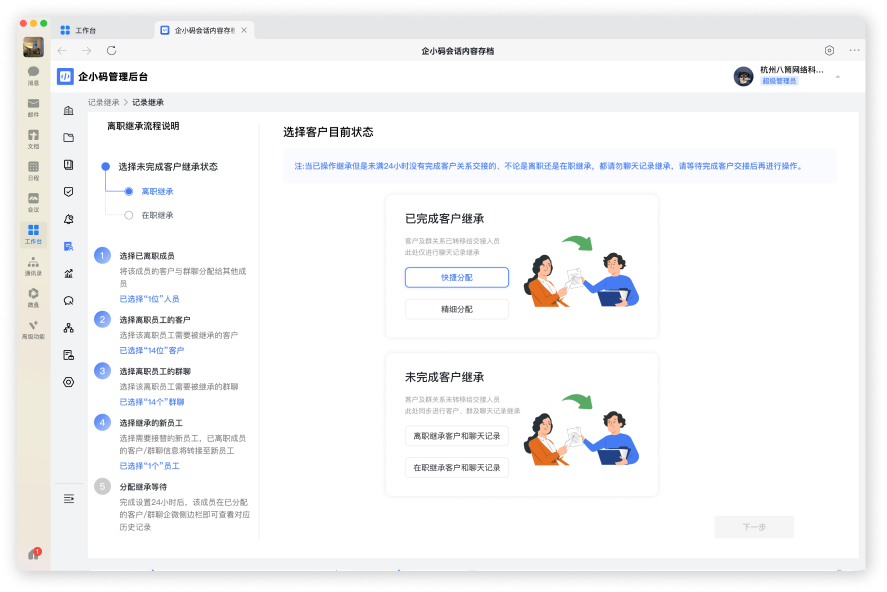Screen dimensions: 887x592
Task: Click step 3 选择离职员工的群聊
Action: 154,371
